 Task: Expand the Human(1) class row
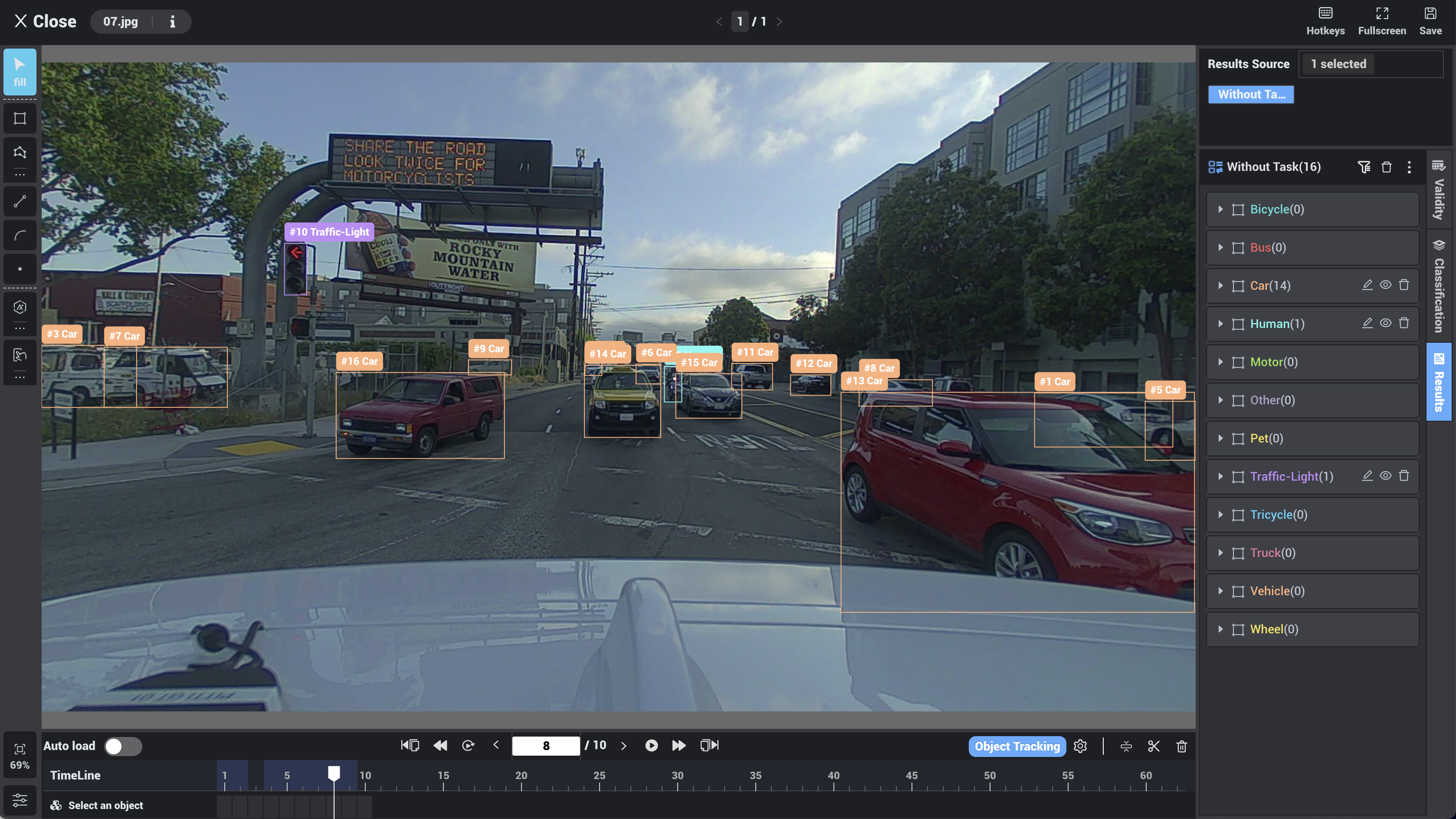[x=1220, y=323]
